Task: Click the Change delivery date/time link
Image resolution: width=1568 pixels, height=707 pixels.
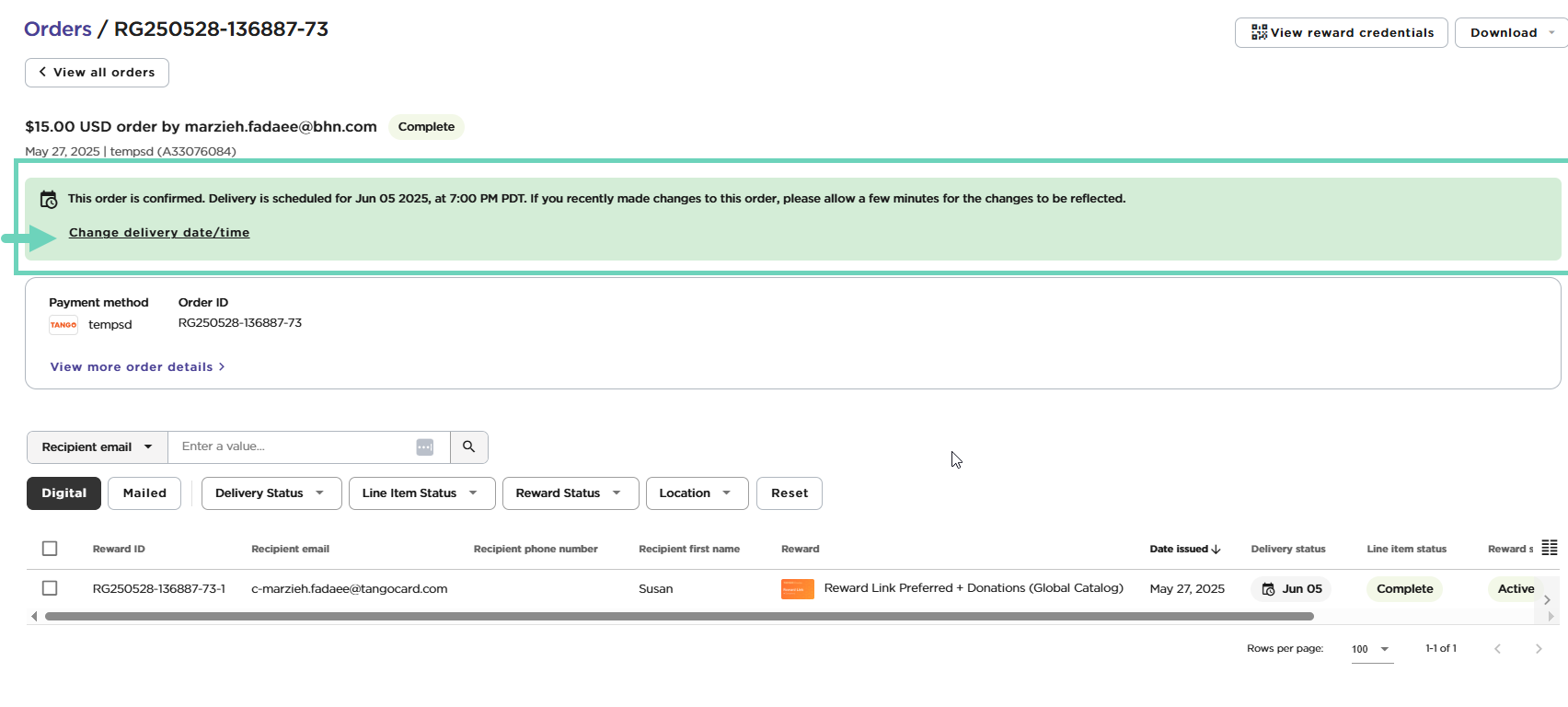Action: coord(159,233)
